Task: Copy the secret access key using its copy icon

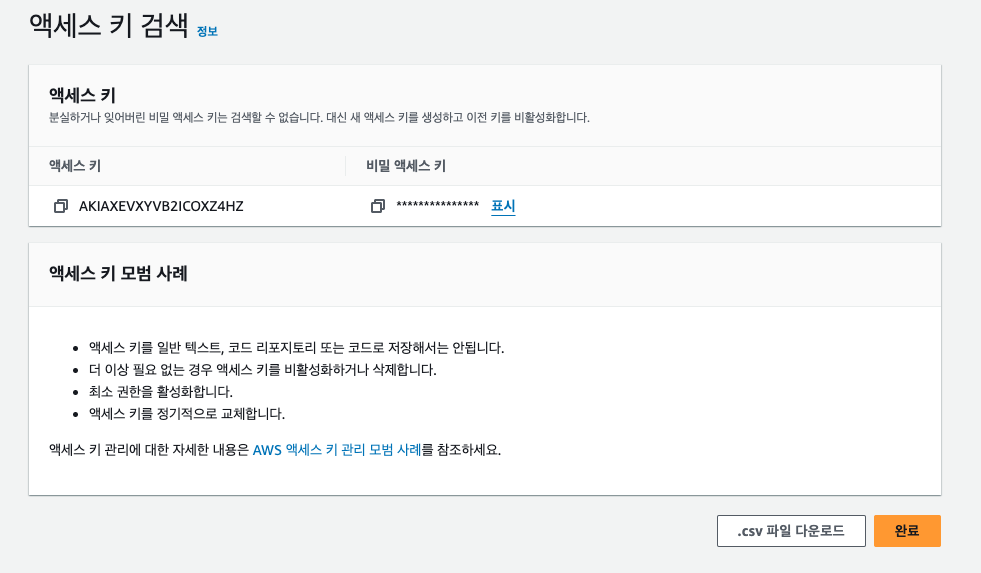Action: pos(378,206)
